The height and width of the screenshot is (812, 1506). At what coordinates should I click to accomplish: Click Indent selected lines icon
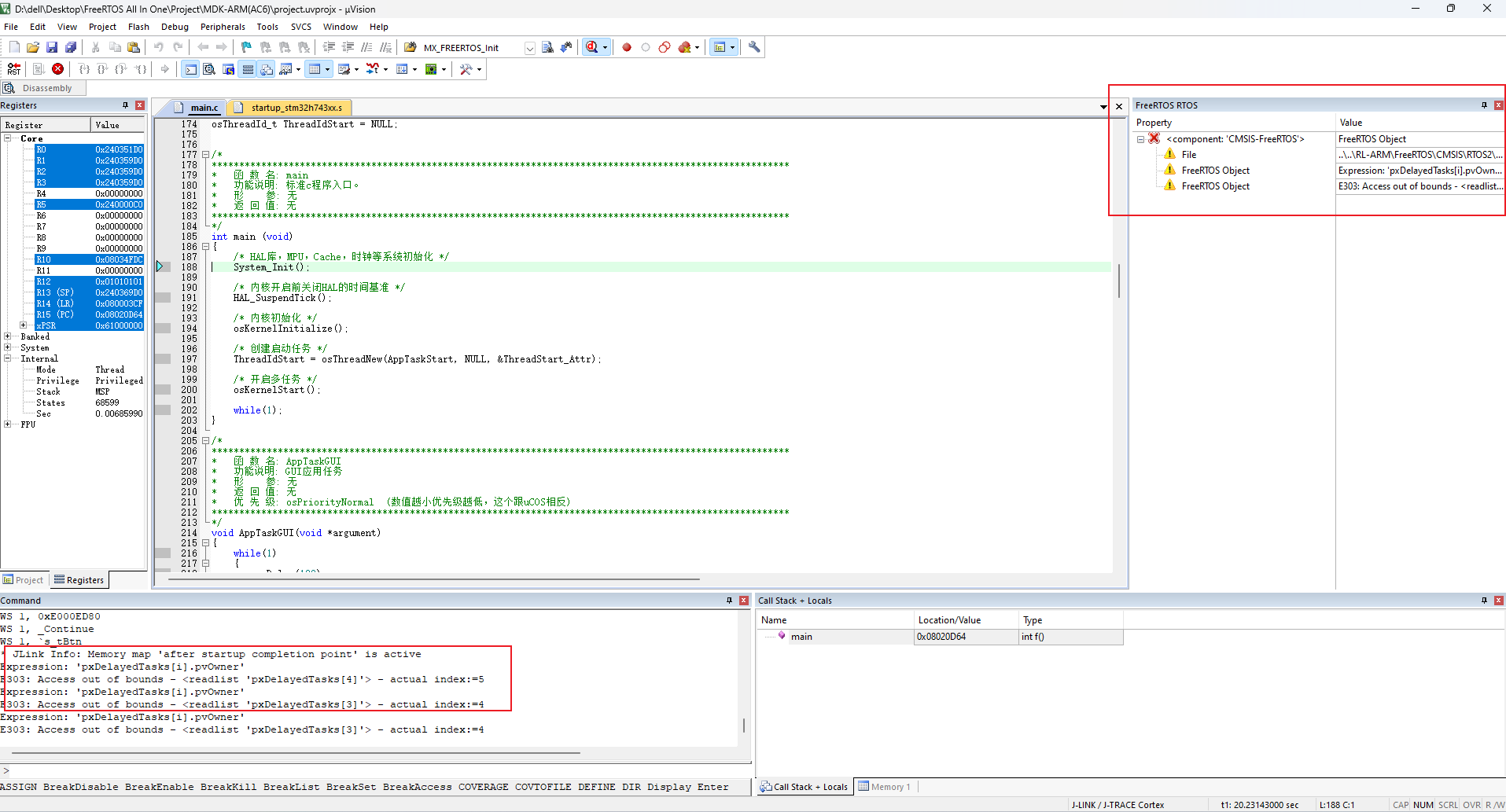pyautogui.click(x=329, y=47)
